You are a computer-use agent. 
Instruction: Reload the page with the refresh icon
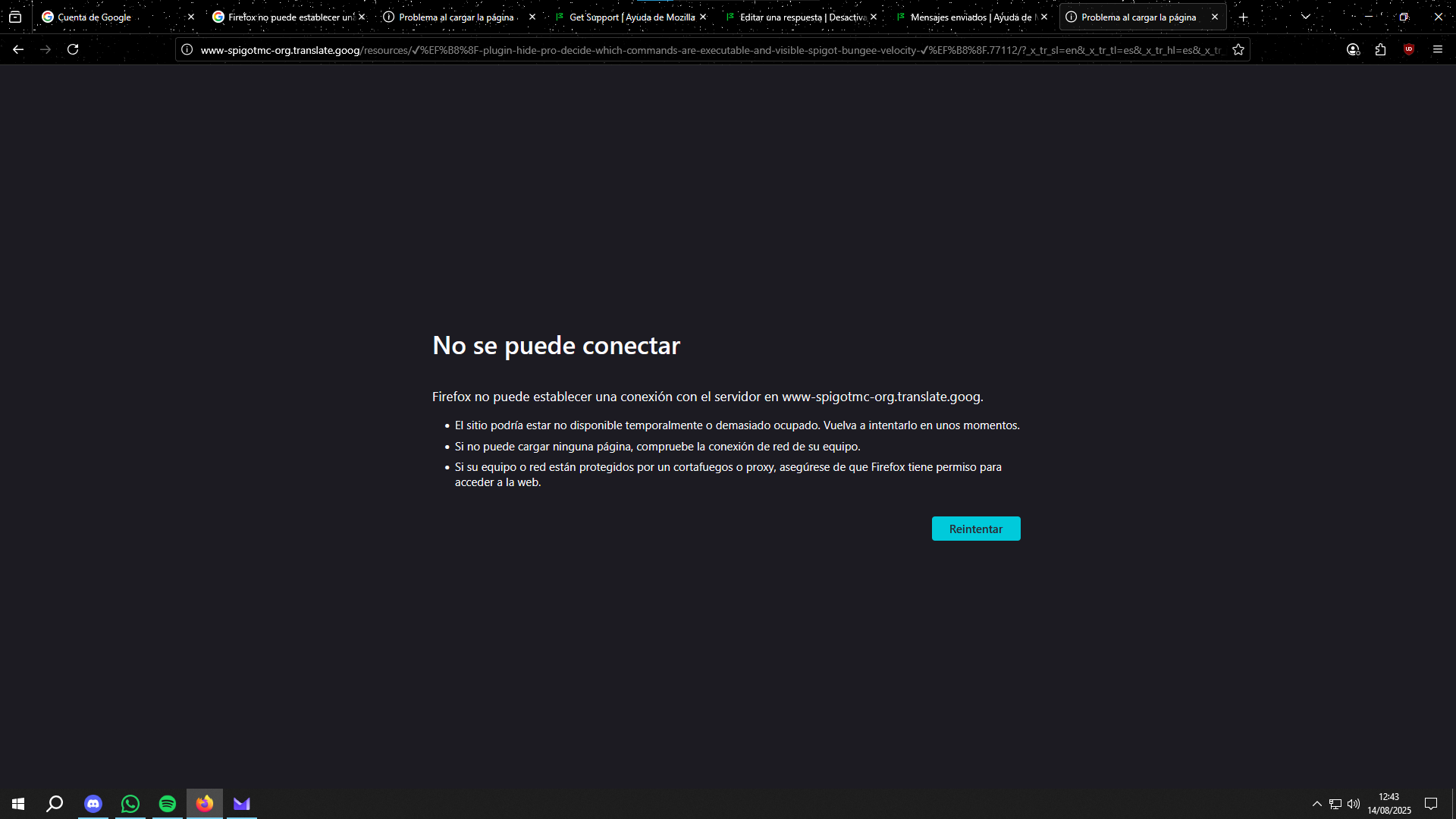73,49
